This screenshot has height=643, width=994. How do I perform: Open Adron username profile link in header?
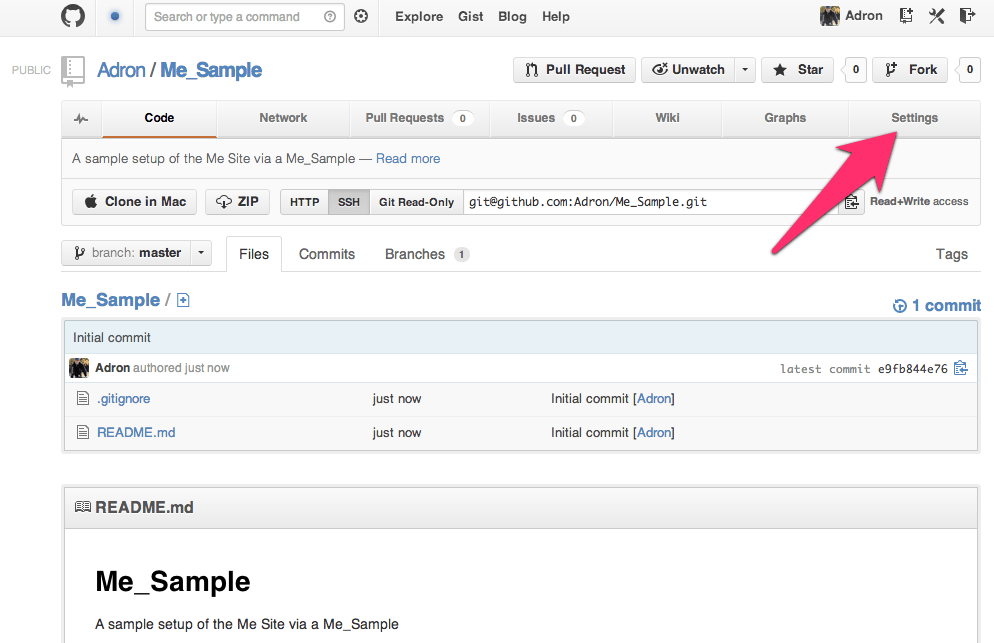[863, 16]
